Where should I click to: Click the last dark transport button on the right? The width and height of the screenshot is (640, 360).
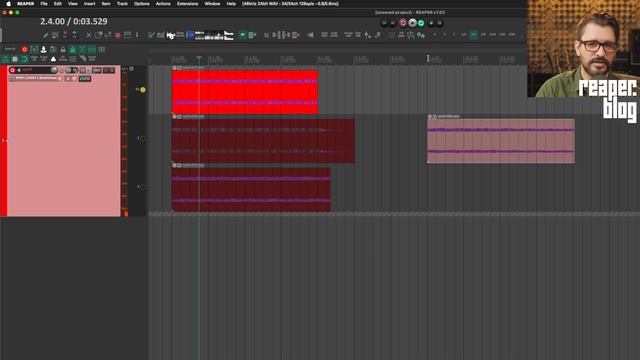click(440, 23)
